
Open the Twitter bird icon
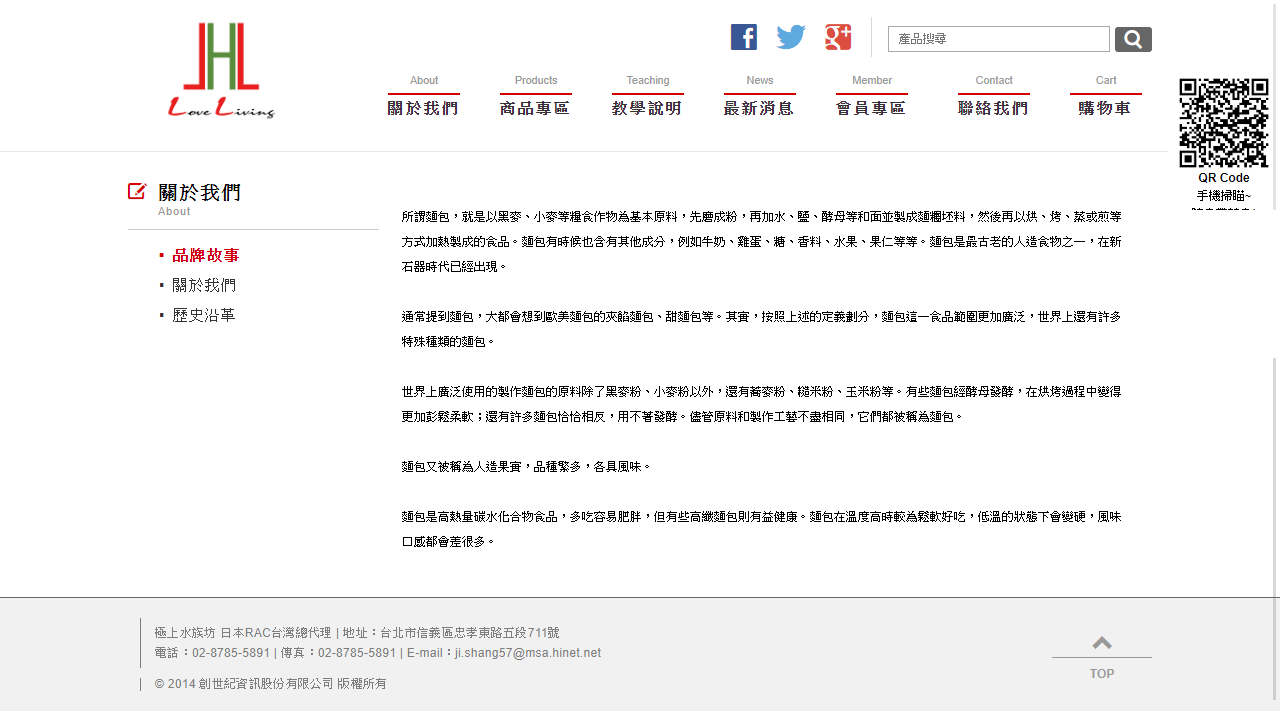point(791,37)
